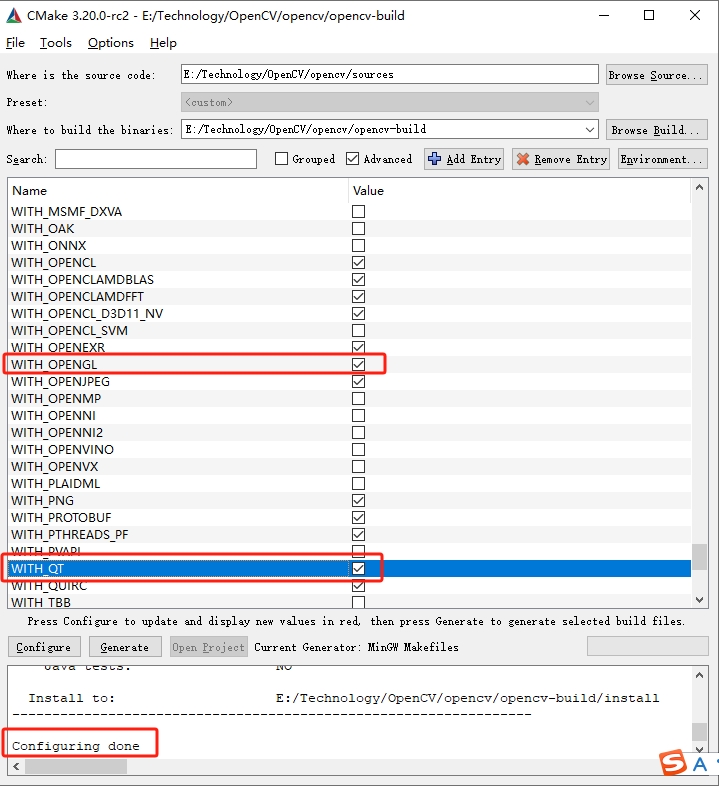Click the Browse Build button
This screenshot has height=793, width=719.
coord(656,130)
